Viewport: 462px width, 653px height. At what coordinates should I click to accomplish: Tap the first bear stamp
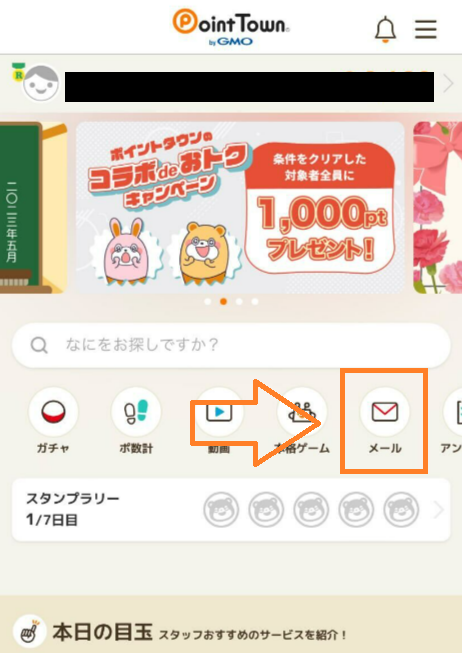point(221,509)
